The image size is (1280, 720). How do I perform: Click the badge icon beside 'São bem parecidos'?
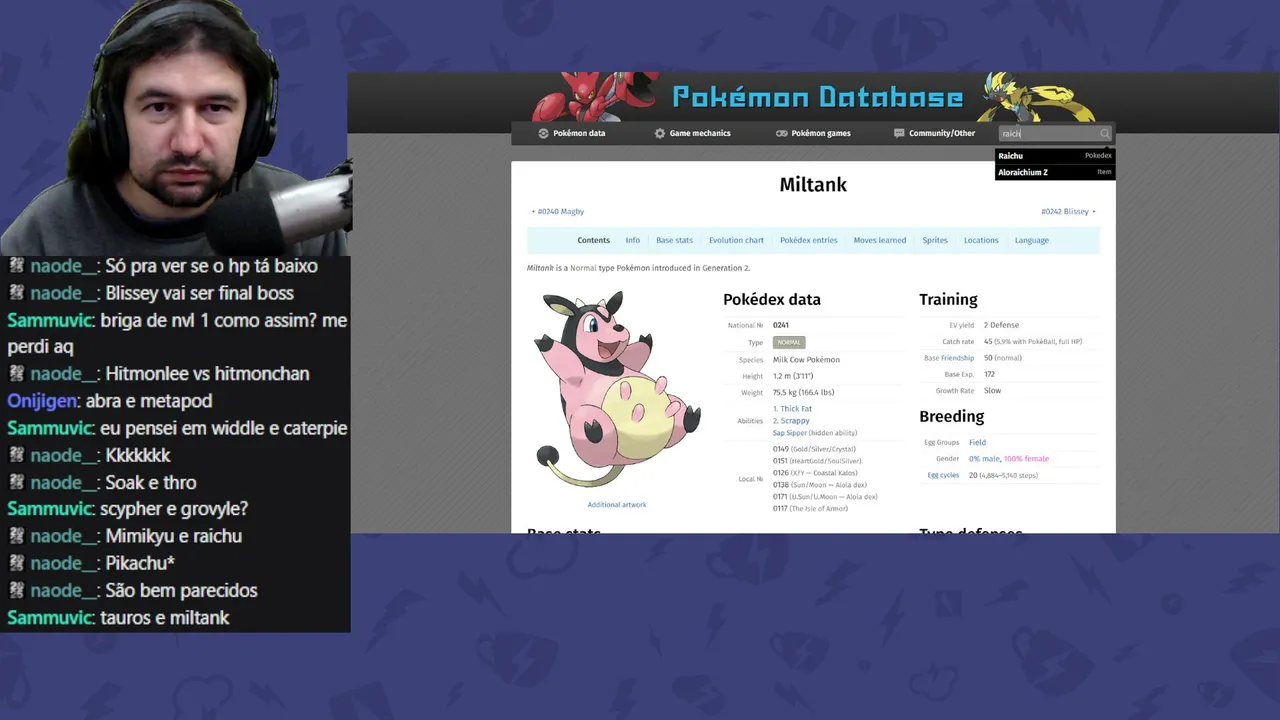click(16, 590)
